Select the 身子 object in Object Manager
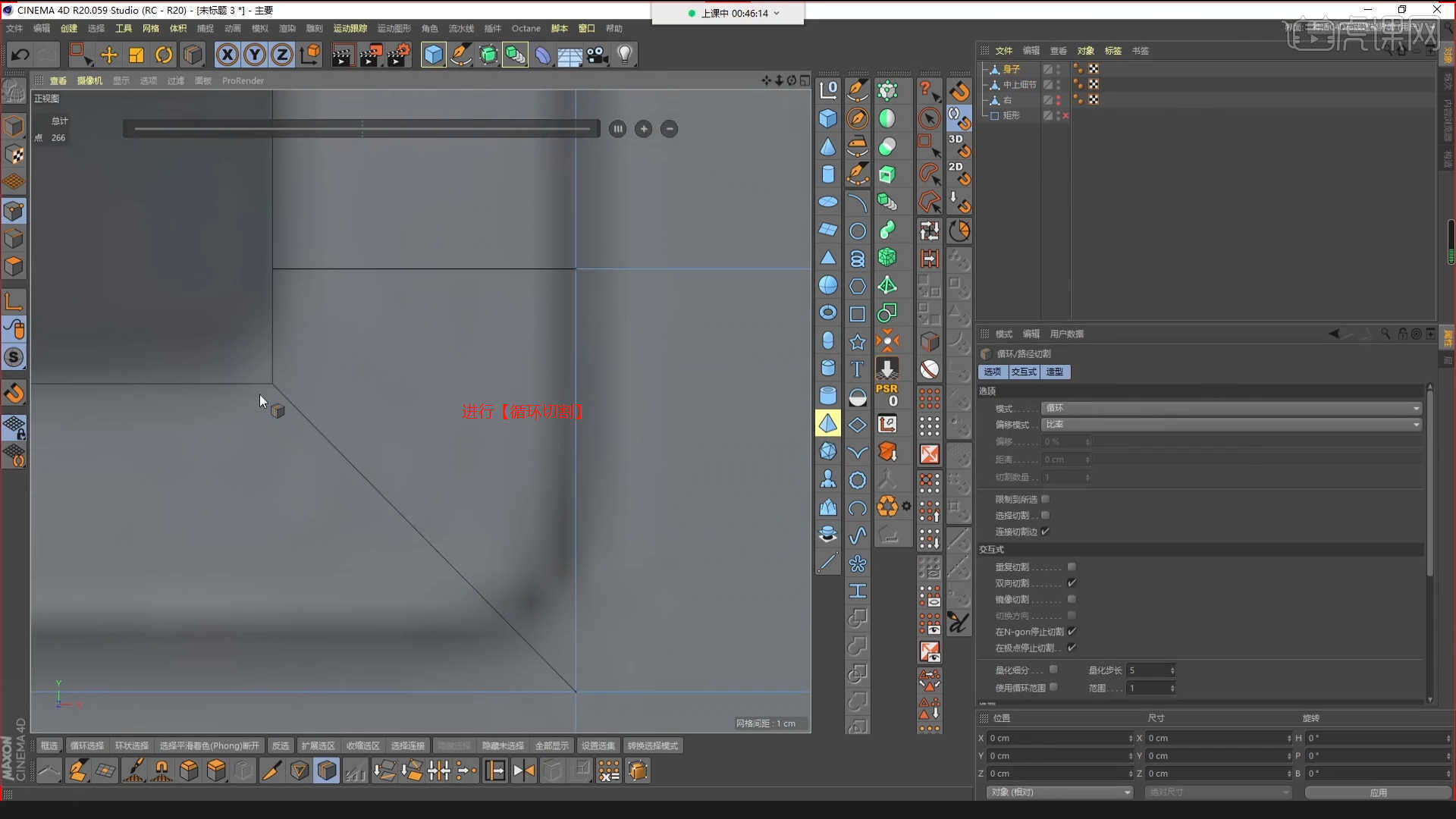The width and height of the screenshot is (1456, 819). pyautogui.click(x=1012, y=69)
